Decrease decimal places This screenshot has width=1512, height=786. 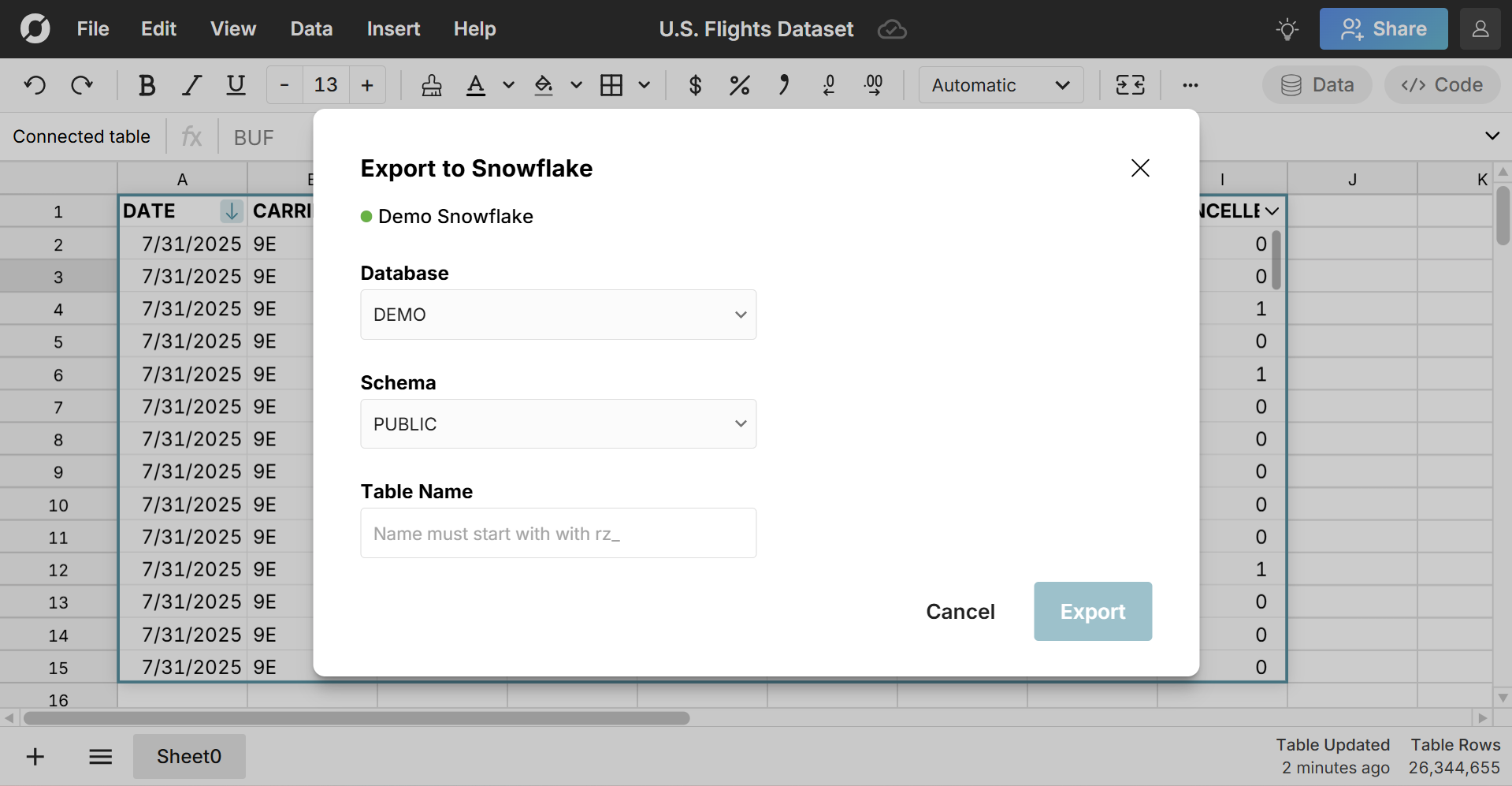click(829, 85)
